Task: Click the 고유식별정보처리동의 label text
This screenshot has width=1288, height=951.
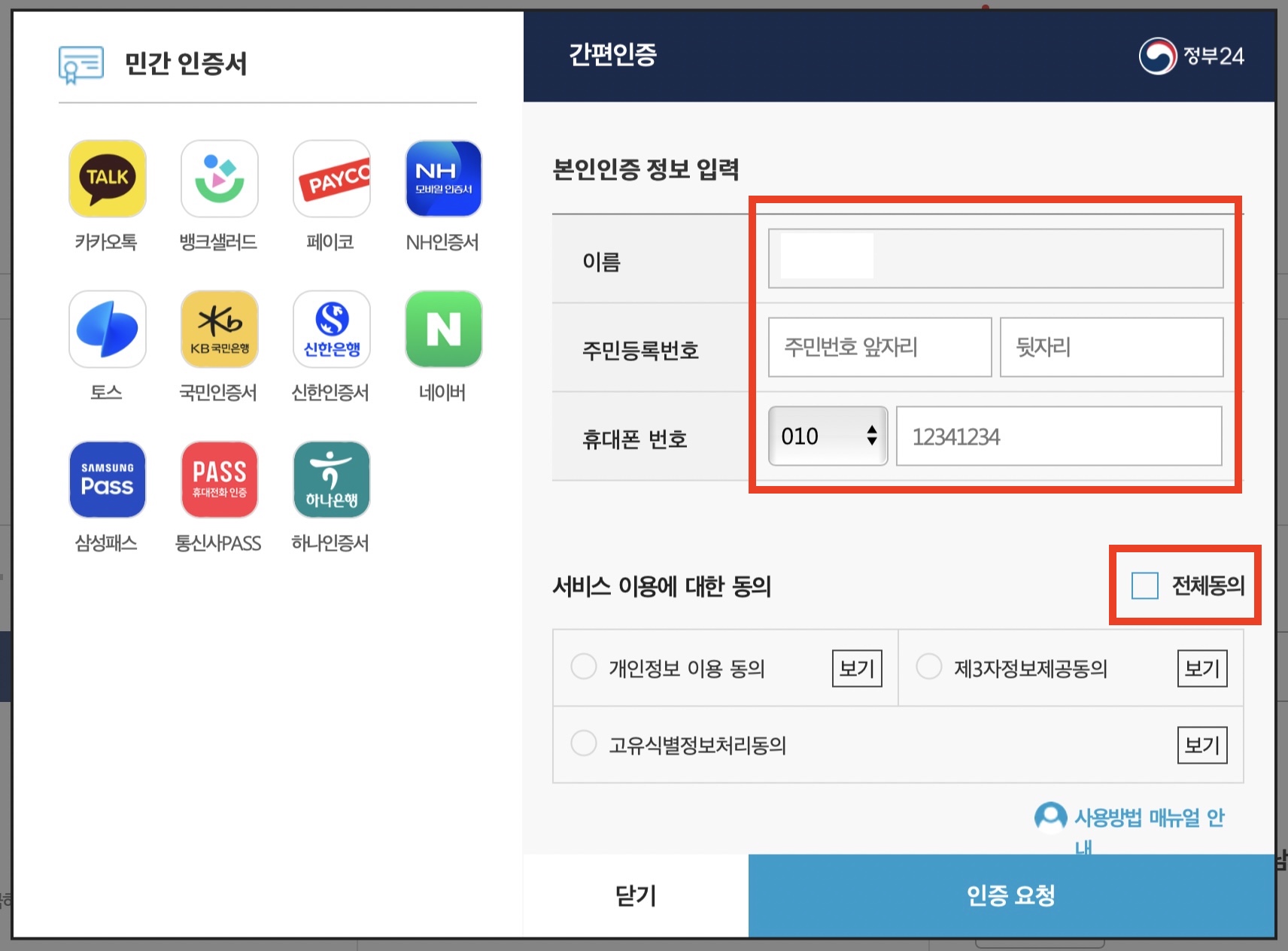Action: coord(697,745)
